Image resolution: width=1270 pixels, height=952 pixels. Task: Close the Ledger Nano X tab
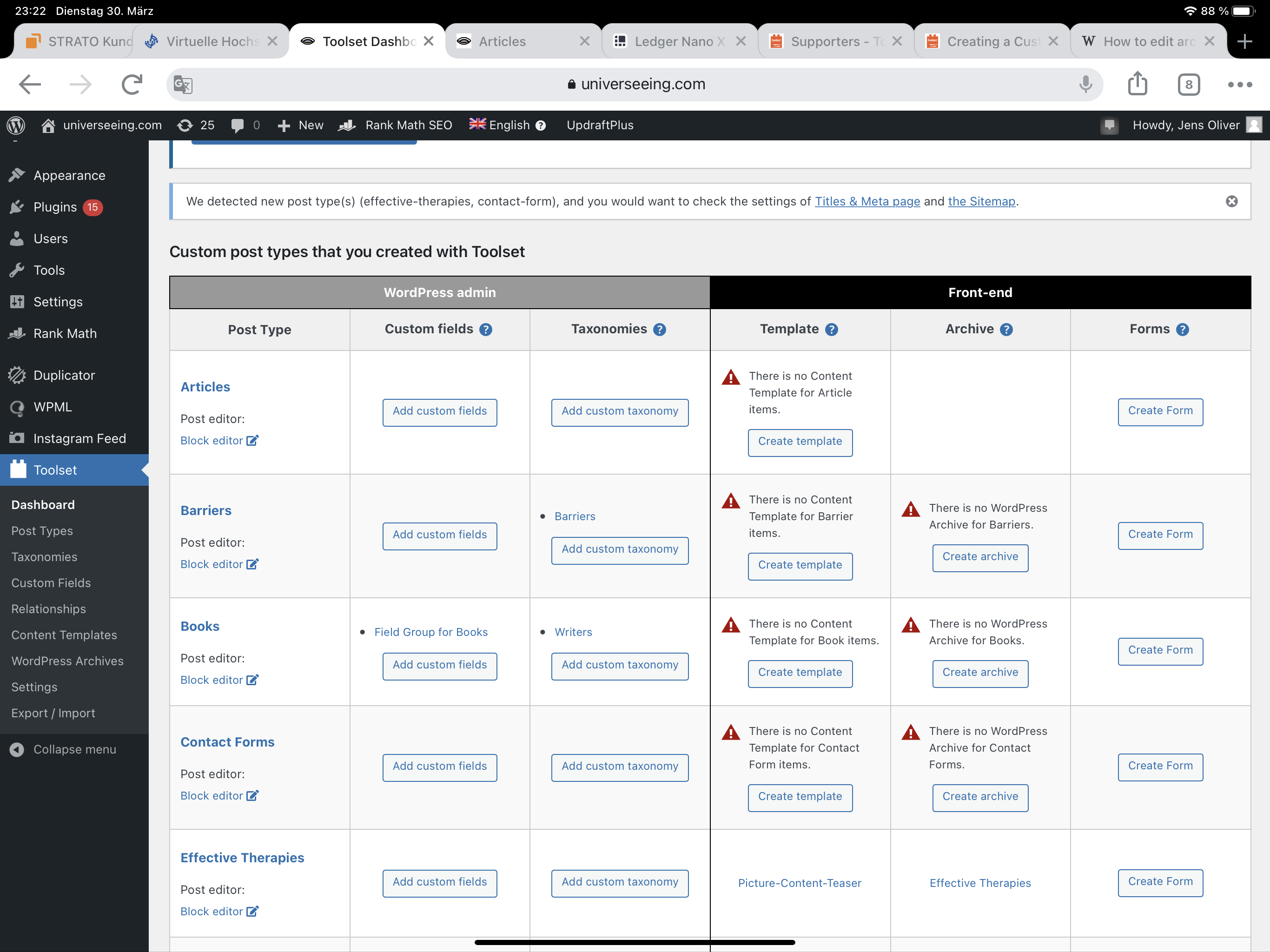tap(741, 41)
